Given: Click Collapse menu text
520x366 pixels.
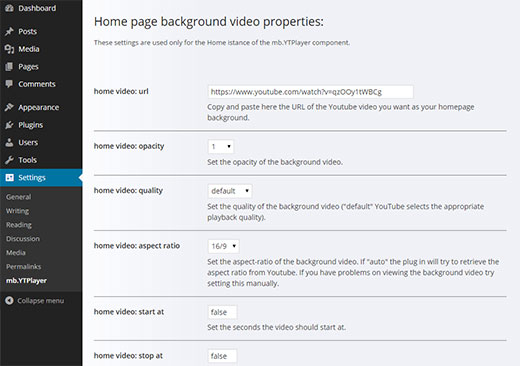Looking at the screenshot, I should point(40,301).
